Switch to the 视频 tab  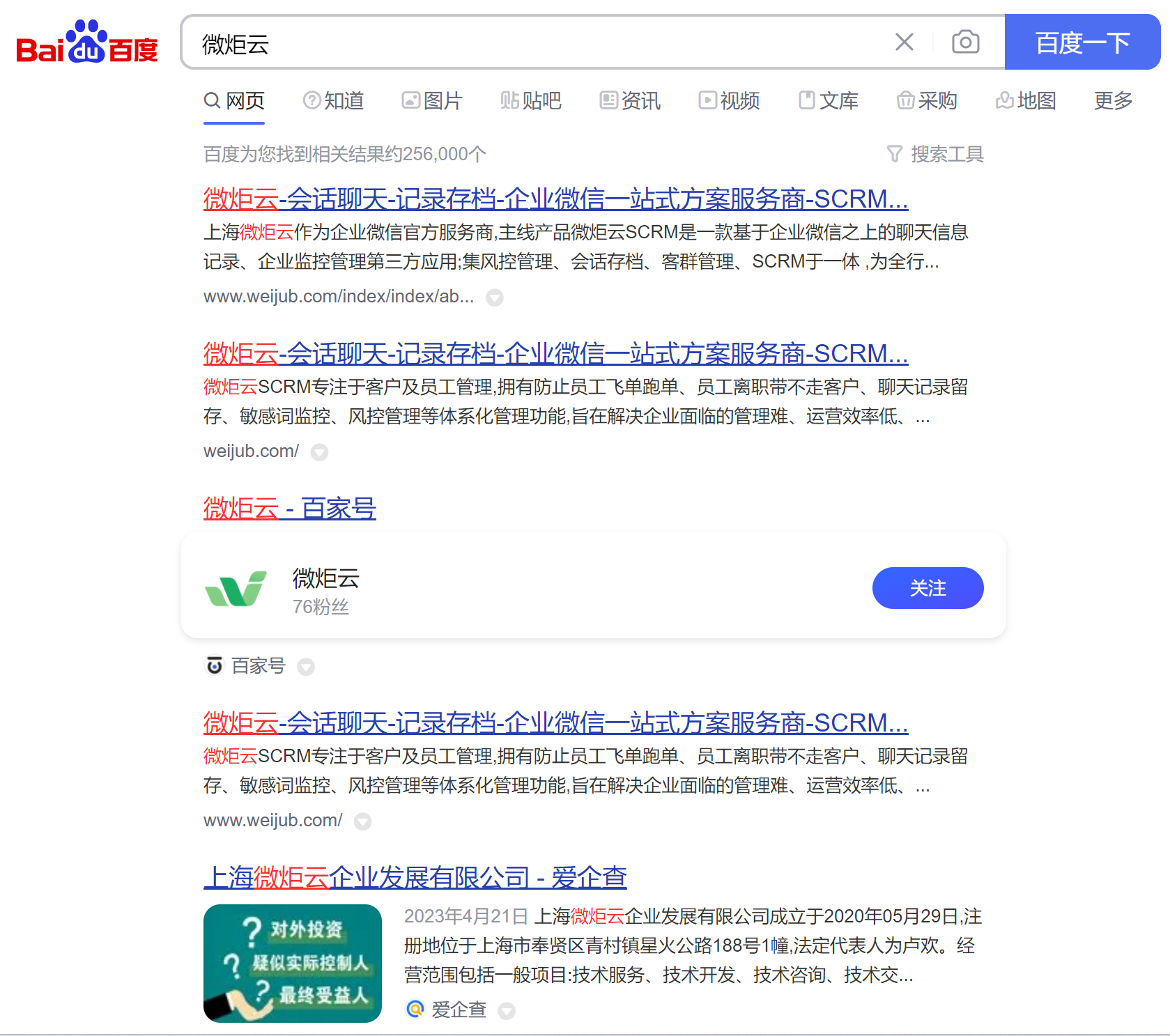tap(729, 101)
